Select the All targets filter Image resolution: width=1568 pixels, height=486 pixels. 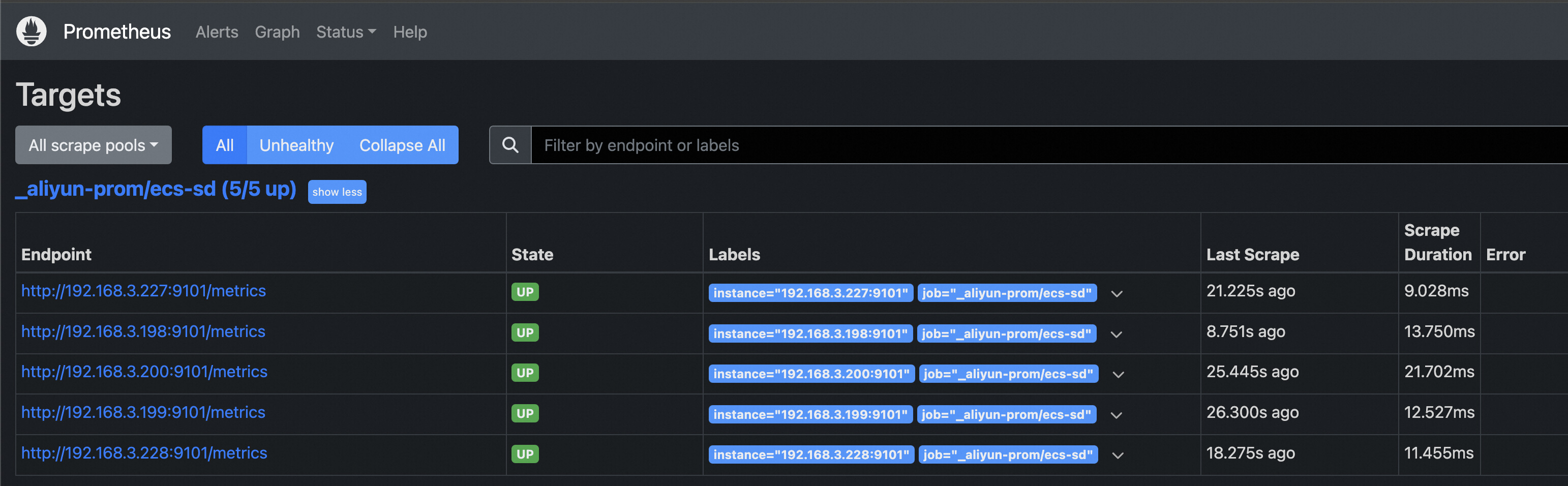225,145
